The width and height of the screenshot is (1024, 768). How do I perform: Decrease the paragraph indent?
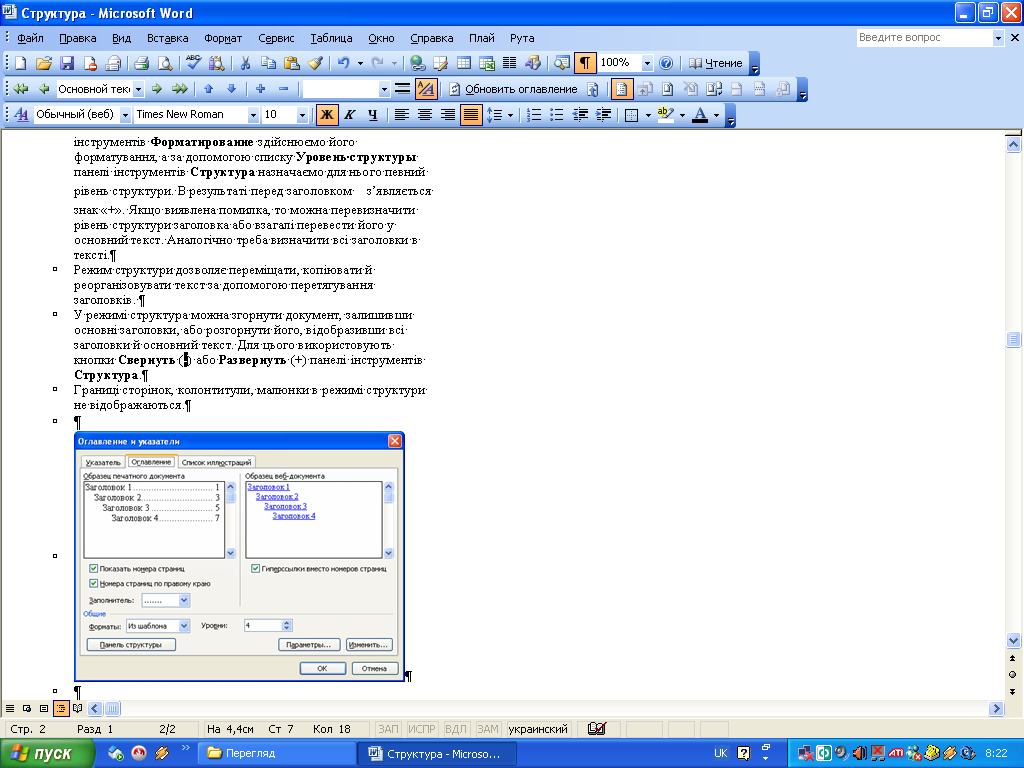coord(580,115)
